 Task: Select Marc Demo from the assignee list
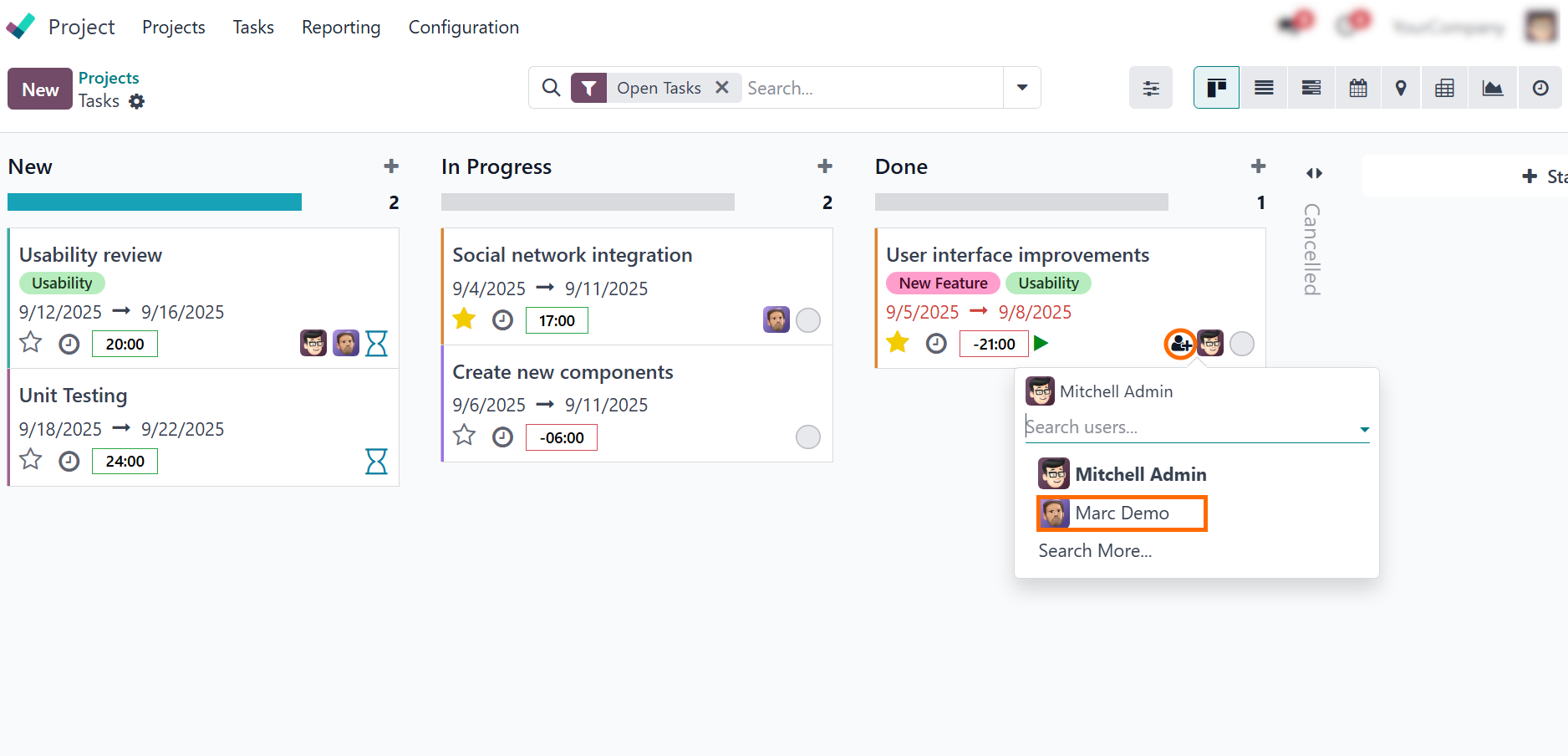(x=1122, y=513)
